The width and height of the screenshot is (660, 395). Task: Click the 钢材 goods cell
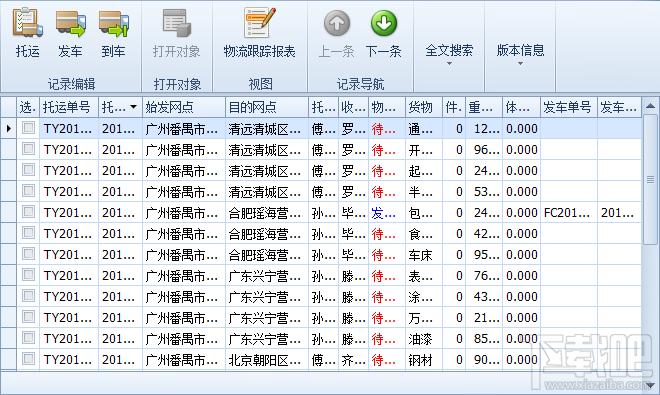(x=424, y=360)
